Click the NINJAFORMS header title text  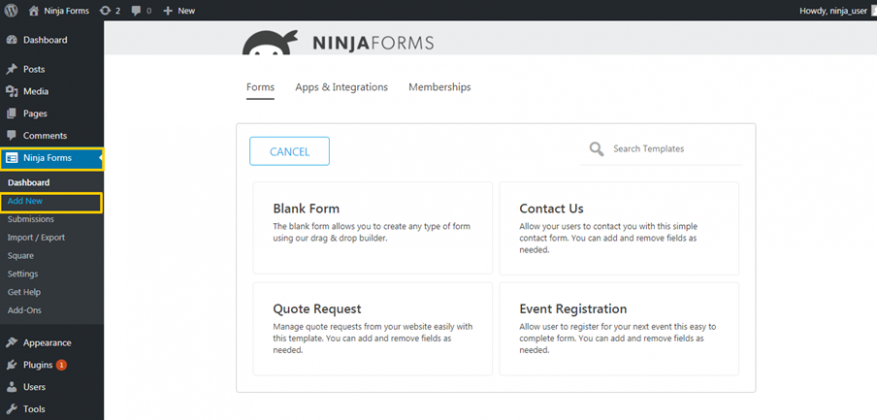373,43
